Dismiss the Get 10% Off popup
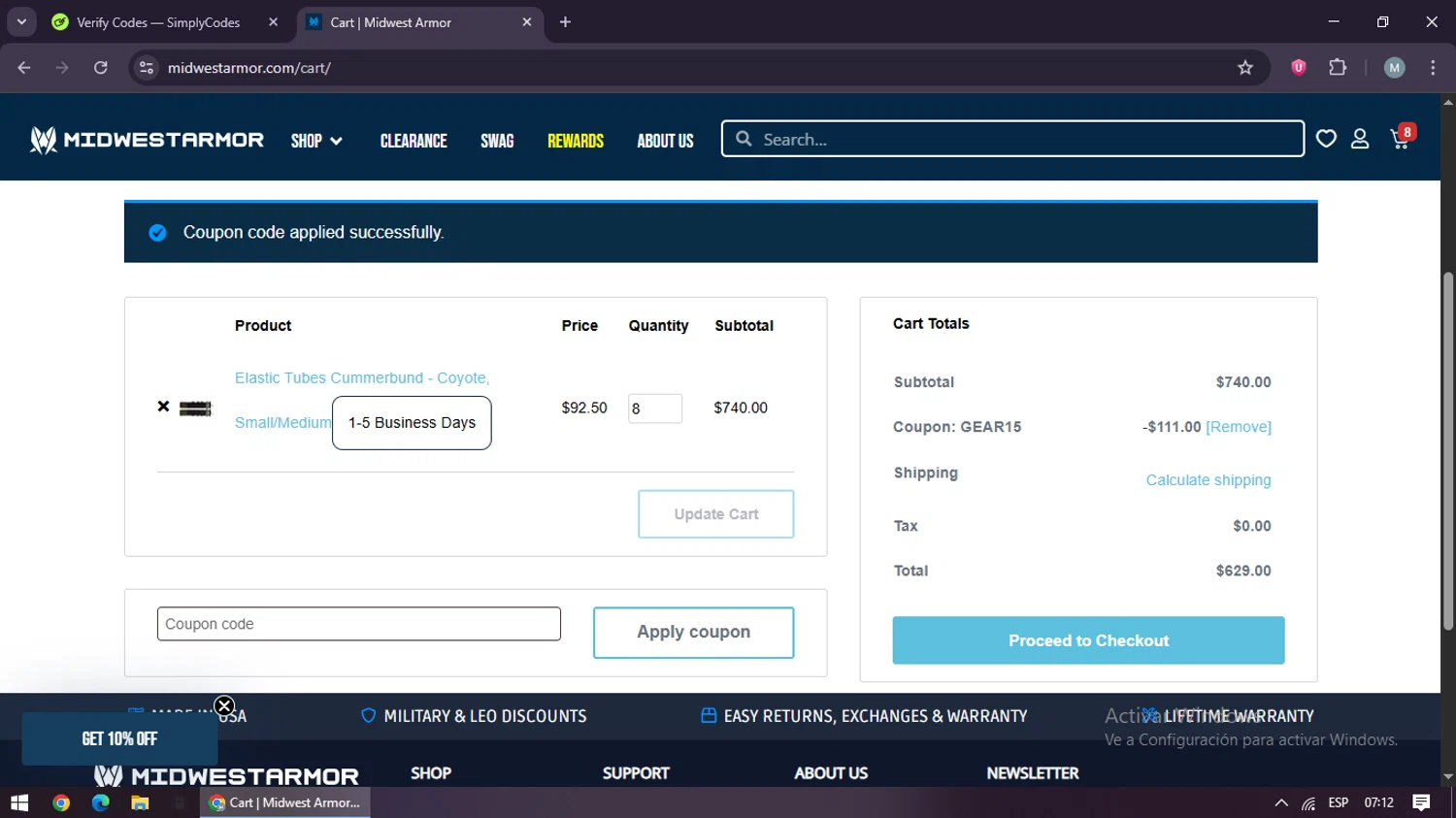 (224, 705)
